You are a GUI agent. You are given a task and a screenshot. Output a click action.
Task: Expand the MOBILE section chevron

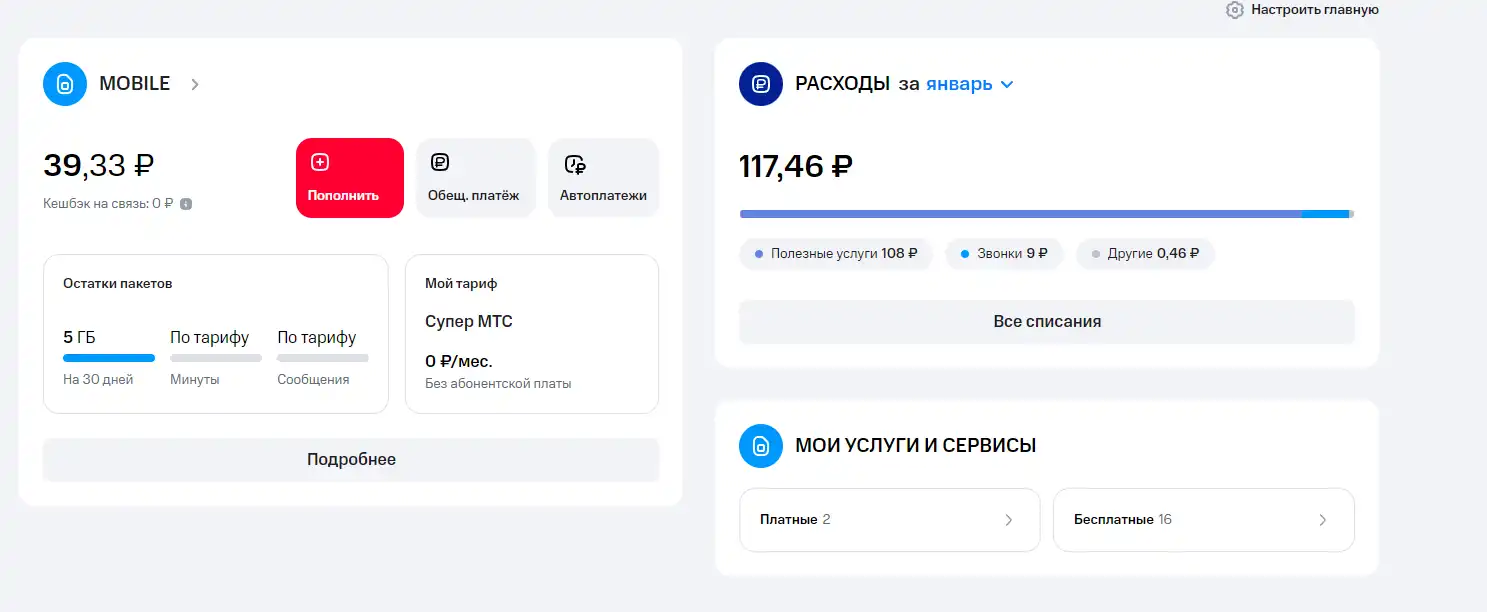(x=195, y=84)
